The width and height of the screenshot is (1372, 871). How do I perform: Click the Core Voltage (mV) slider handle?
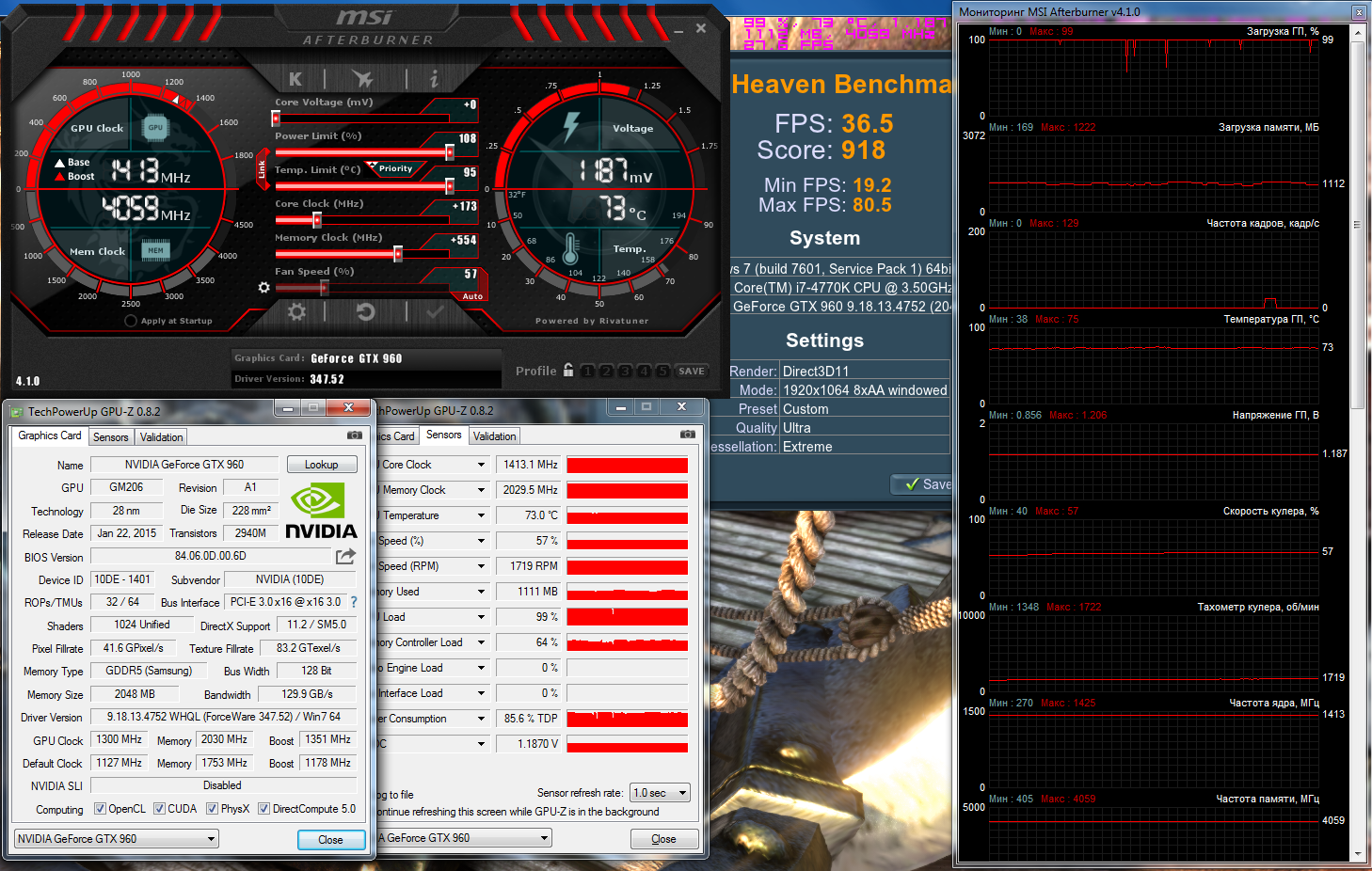pyautogui.click(x=276, y=119)
